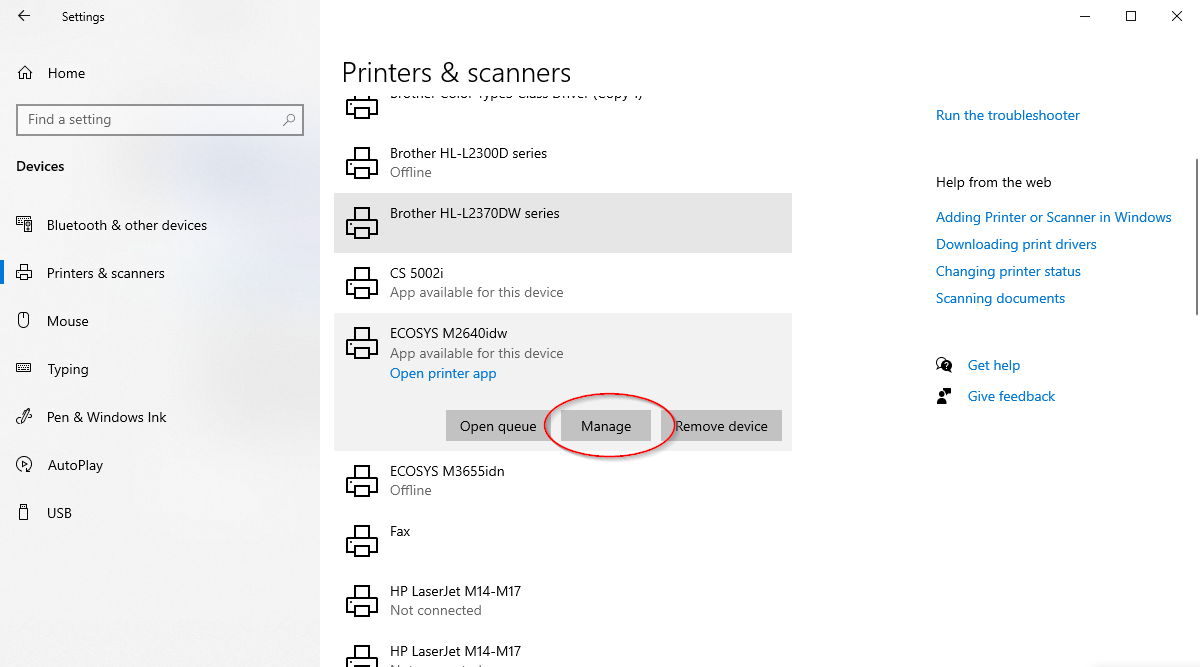Click the Remove device button

click(x=721, y=426)
